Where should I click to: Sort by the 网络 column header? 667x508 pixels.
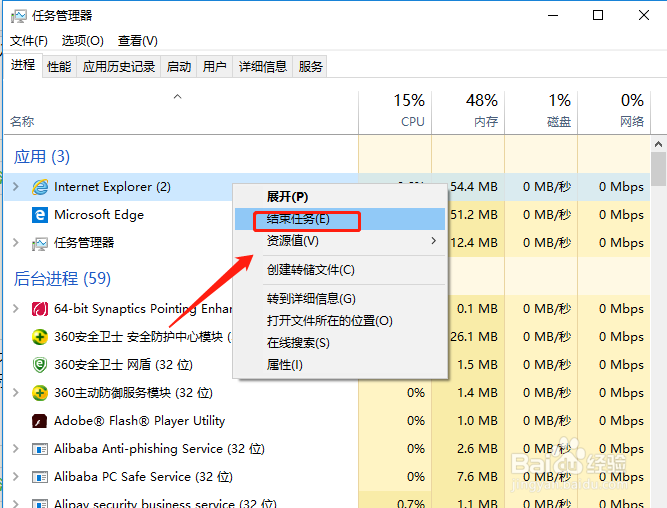(x=614, y=112)
